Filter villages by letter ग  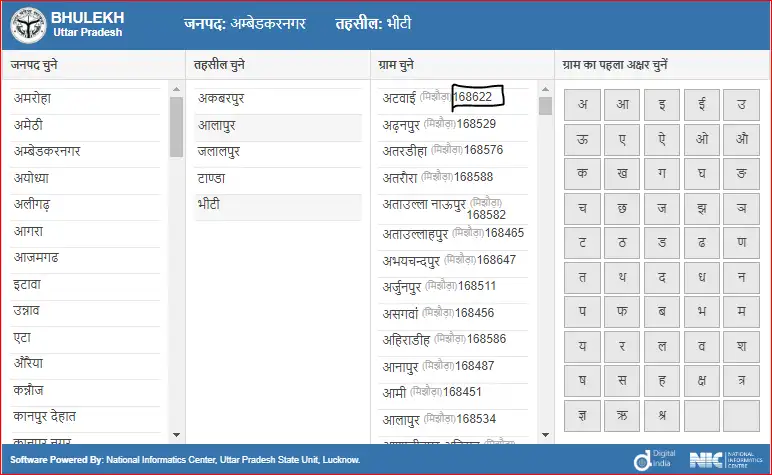point(662,174)
